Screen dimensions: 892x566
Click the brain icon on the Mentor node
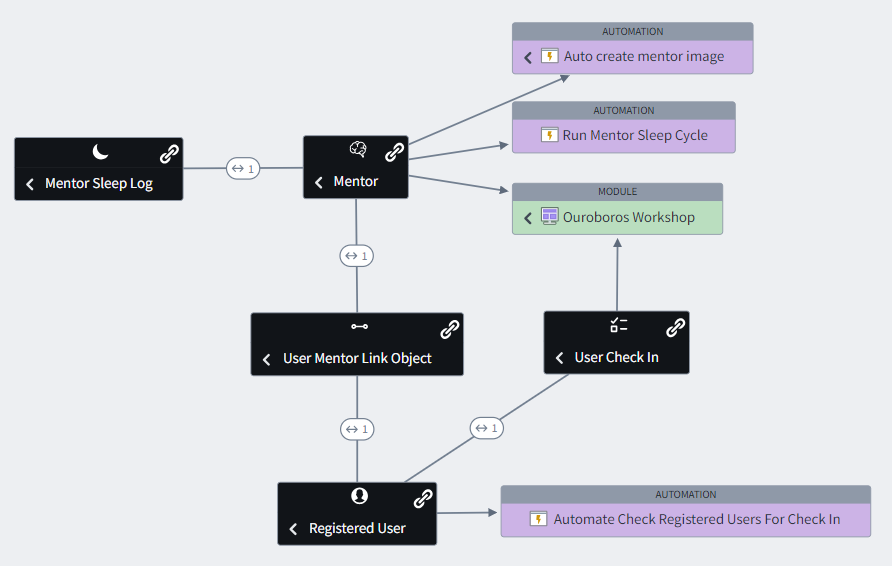358,150
